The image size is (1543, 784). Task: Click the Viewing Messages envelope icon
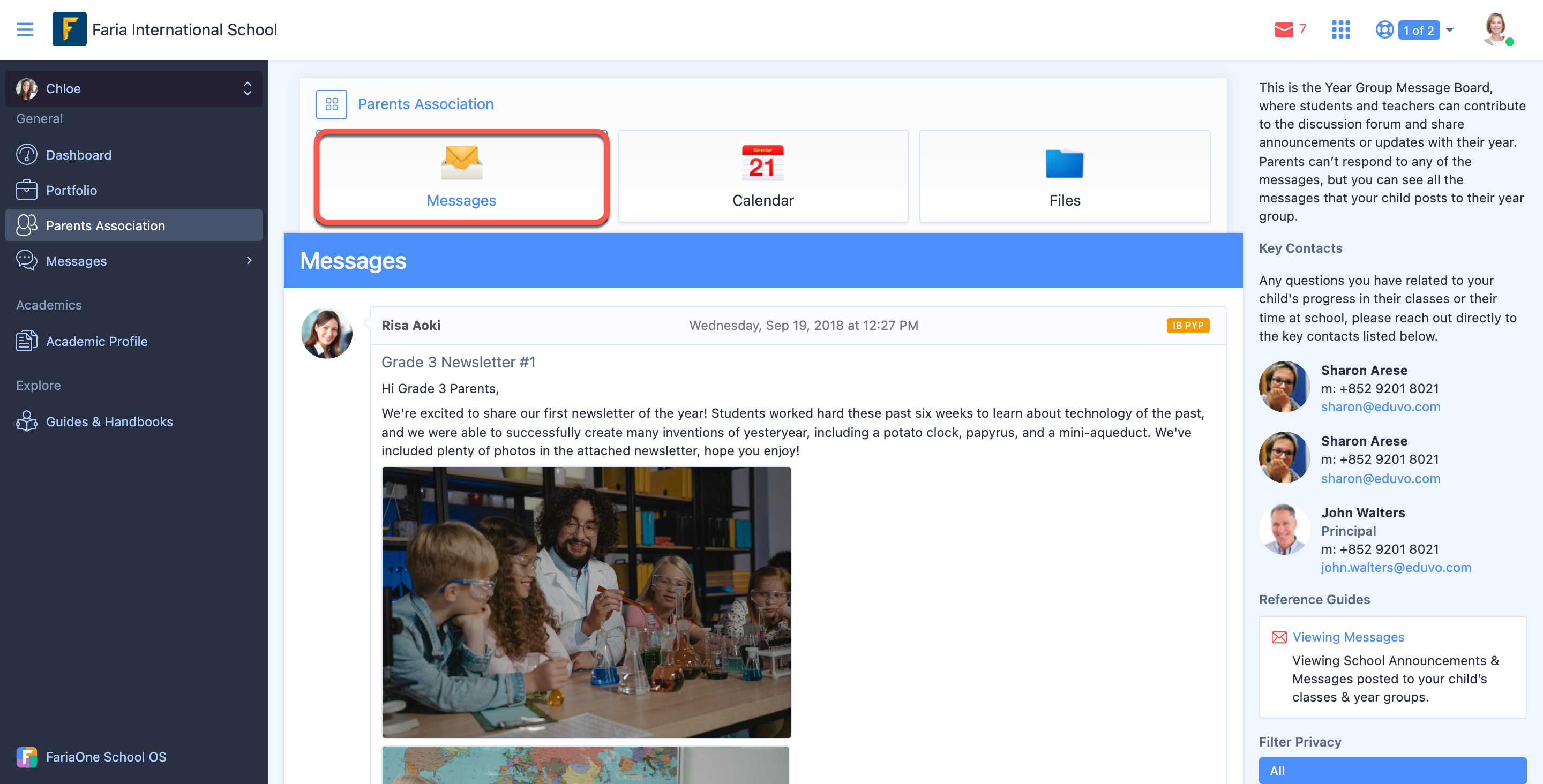pyautogui.click(x=1279, y=637)
